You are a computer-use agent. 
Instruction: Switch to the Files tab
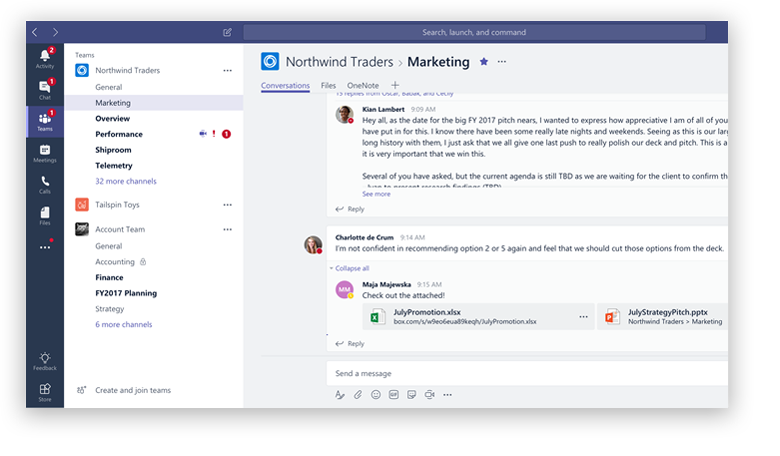click(328, 86)
